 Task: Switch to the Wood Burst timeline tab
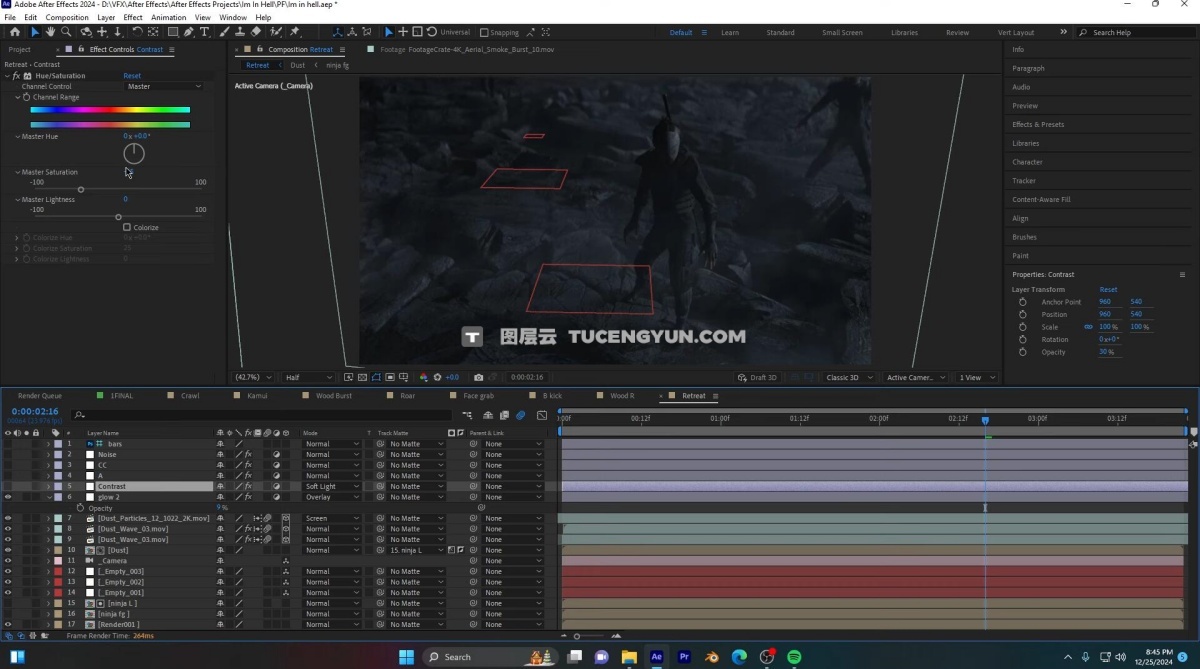tap(334, 396)
